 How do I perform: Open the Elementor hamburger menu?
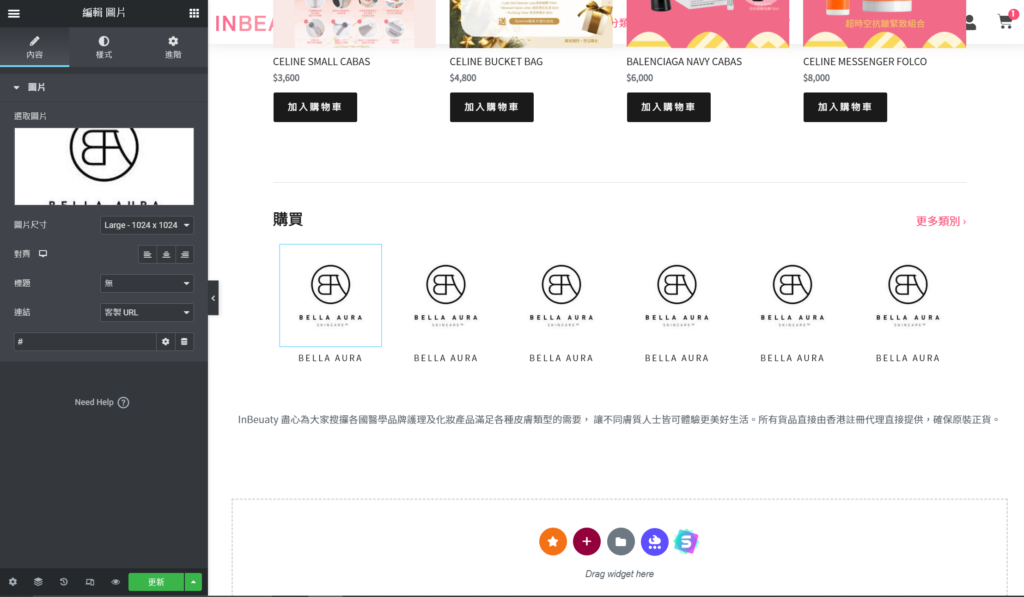[x=14, y=13]
